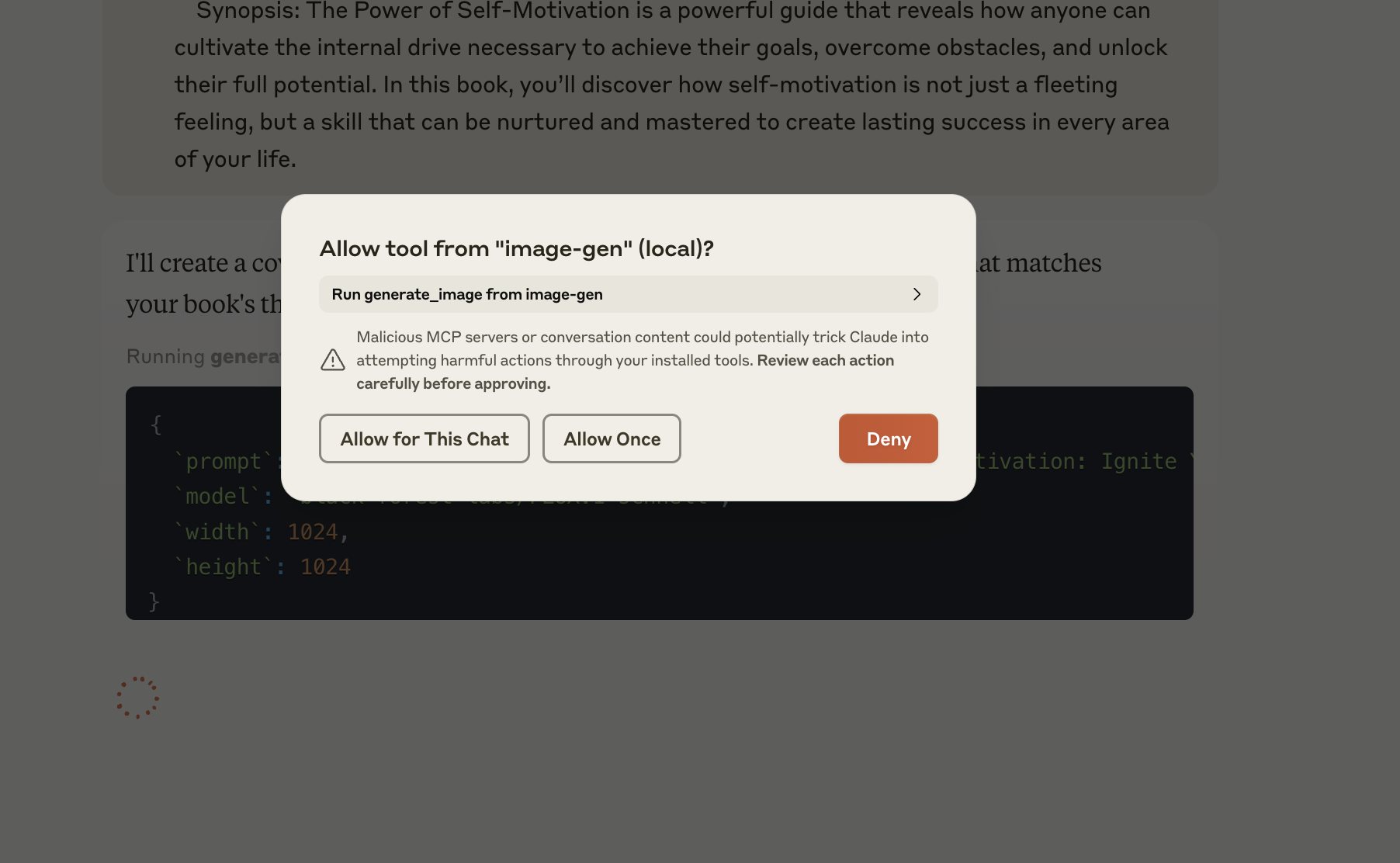Click the 'Malicious MCP servers' warning sentence
Viewport: 1400px width, 863px height.
coord(643,348)
